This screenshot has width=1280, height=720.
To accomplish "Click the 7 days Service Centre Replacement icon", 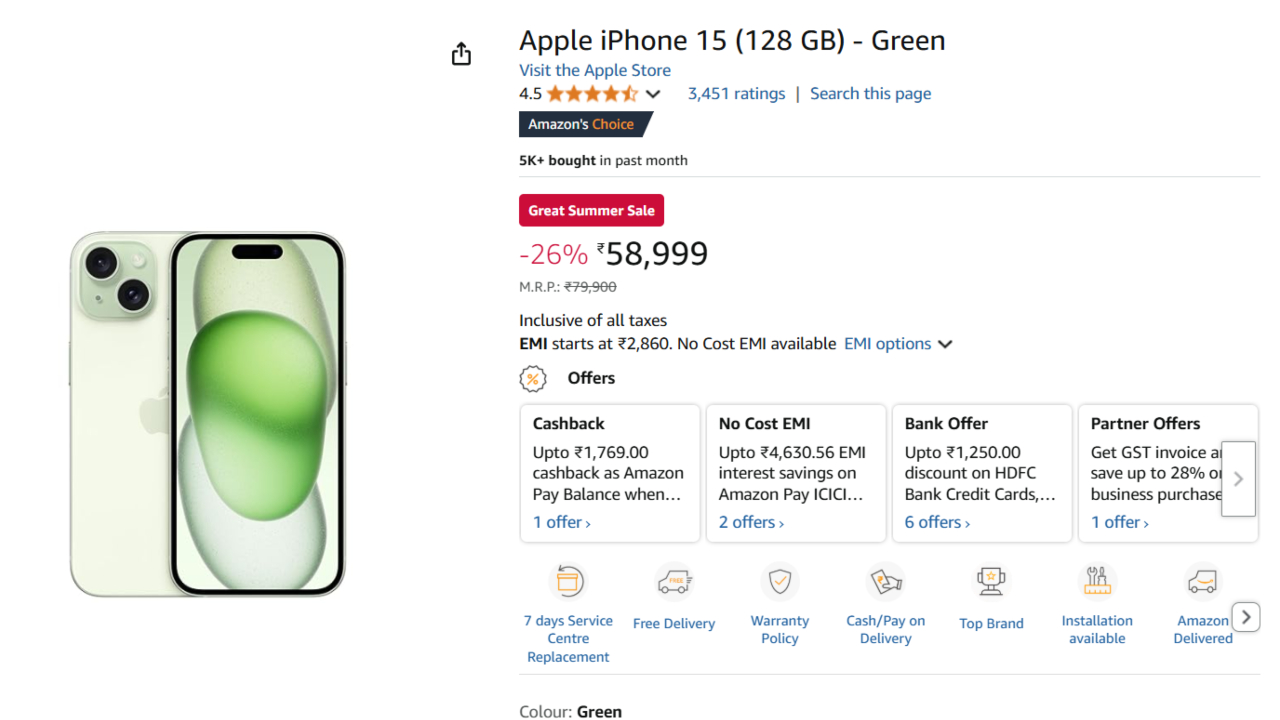I will 568,581.
